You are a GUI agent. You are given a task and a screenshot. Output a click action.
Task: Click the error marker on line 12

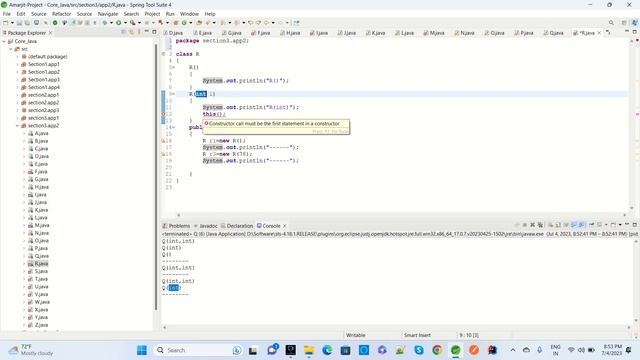(163, 114)
